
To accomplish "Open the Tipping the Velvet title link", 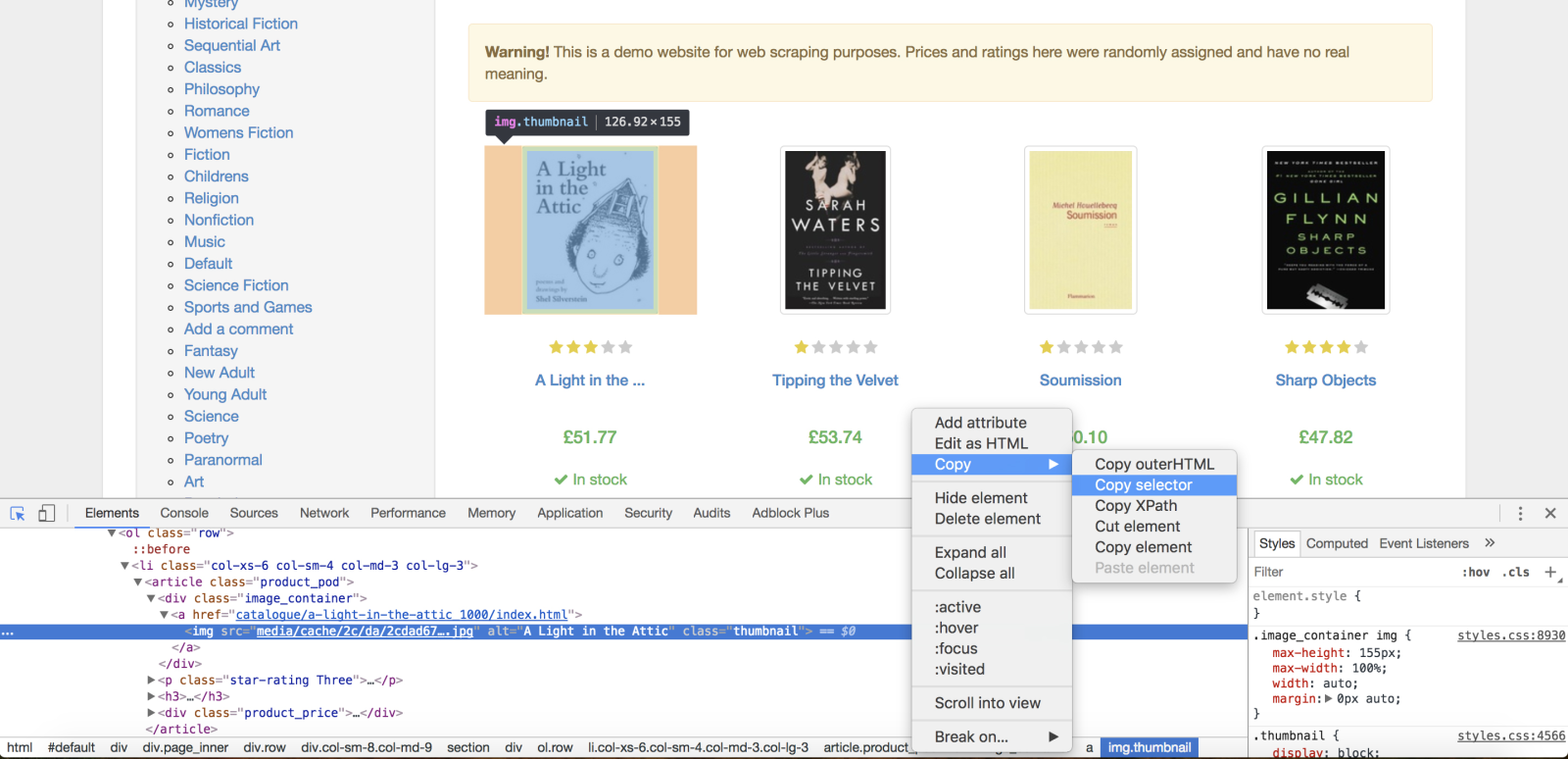I will [x=835, y=380].
